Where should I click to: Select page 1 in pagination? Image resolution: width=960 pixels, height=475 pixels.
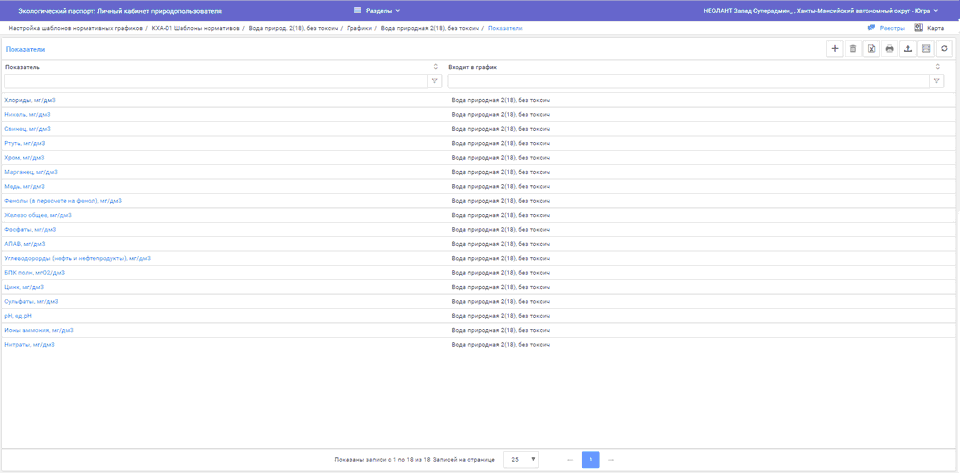point(590,460)
